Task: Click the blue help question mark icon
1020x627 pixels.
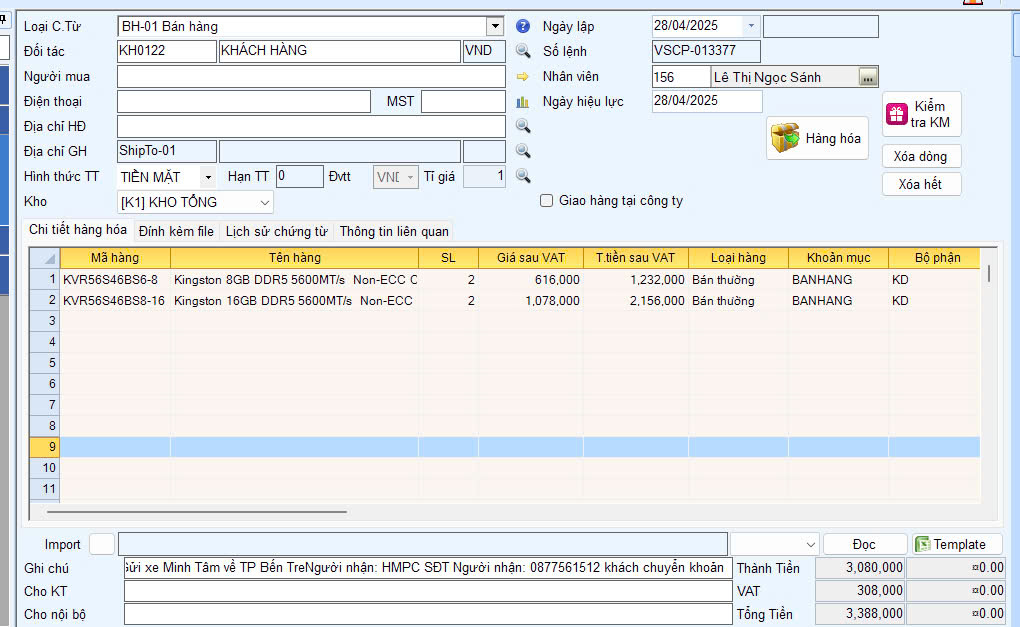Action: (x=522, y=26)
